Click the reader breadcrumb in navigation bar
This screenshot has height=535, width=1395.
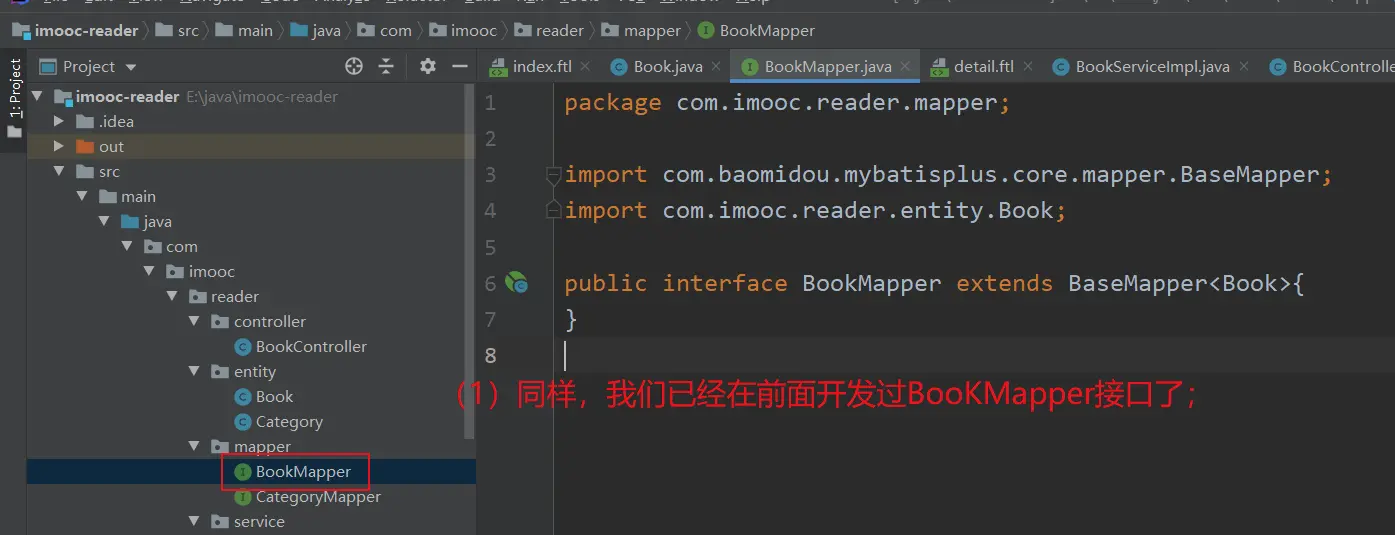click(559, 31)
